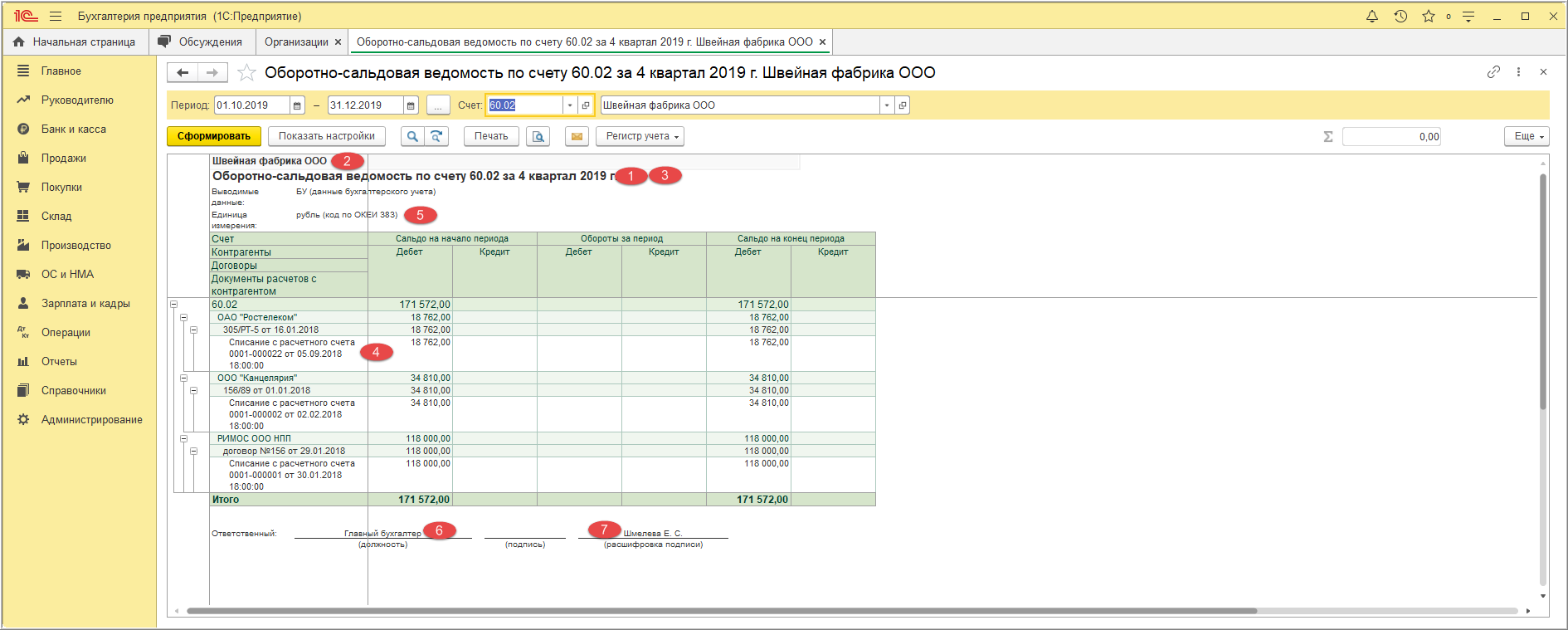Open Еще dropdown menu

point(1527,136)
